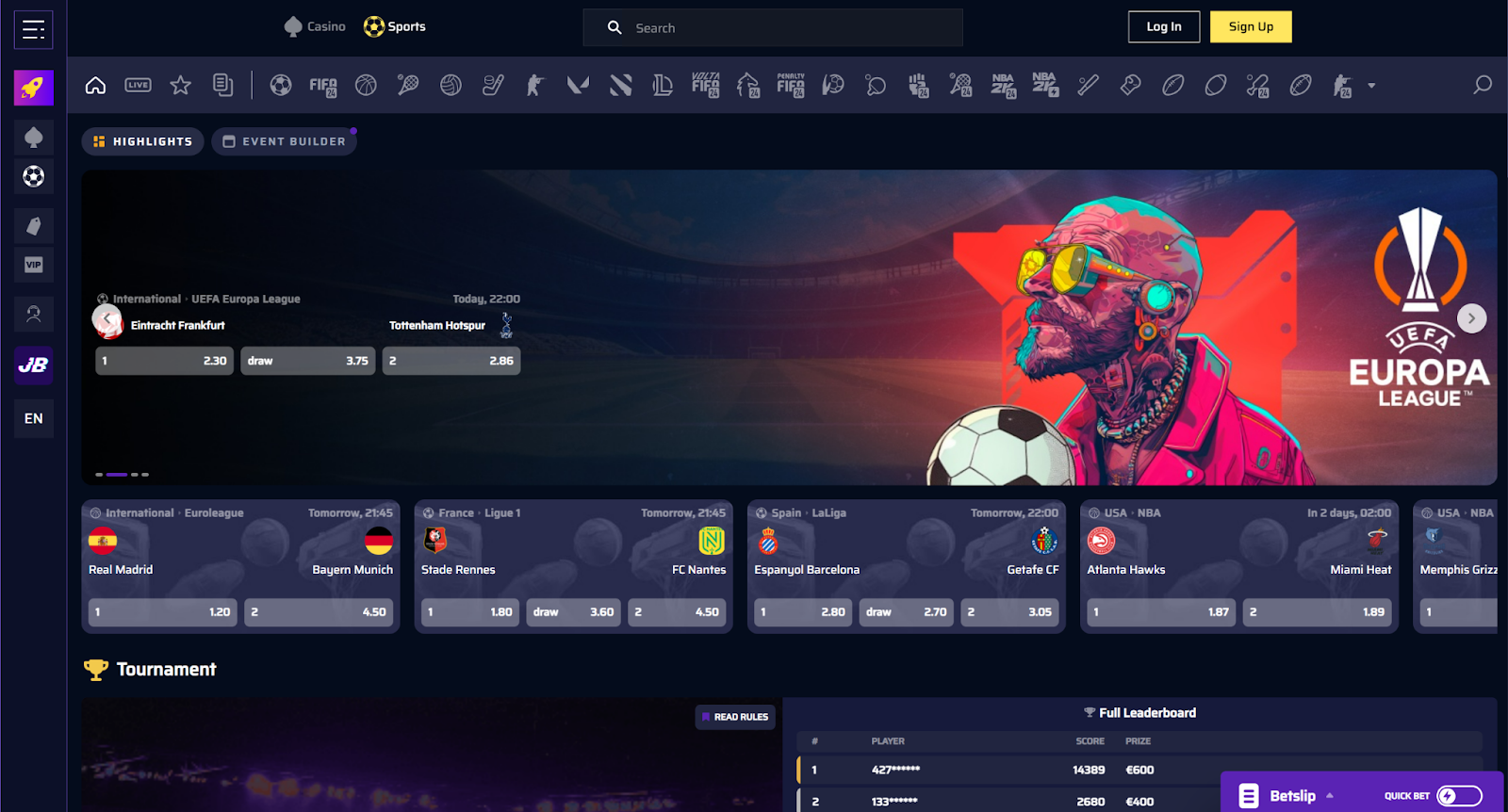Select the volleyball sport icon
This screenshot has width=1508, height=812.
pos(451,86)
